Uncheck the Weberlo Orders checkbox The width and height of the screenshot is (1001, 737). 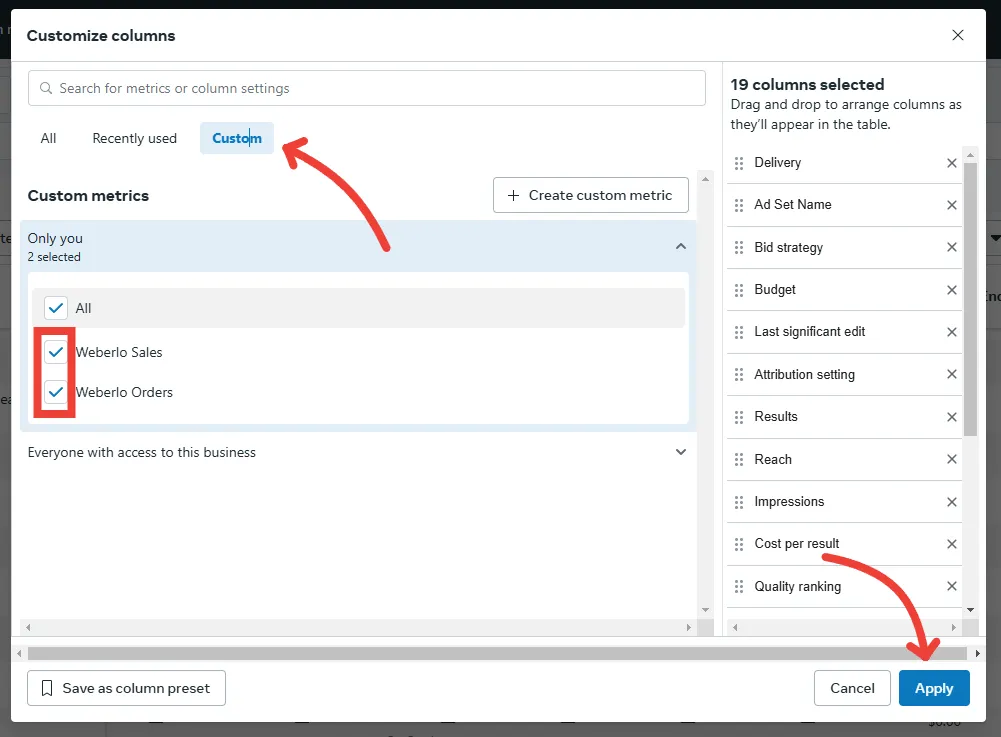pos(56,391)
